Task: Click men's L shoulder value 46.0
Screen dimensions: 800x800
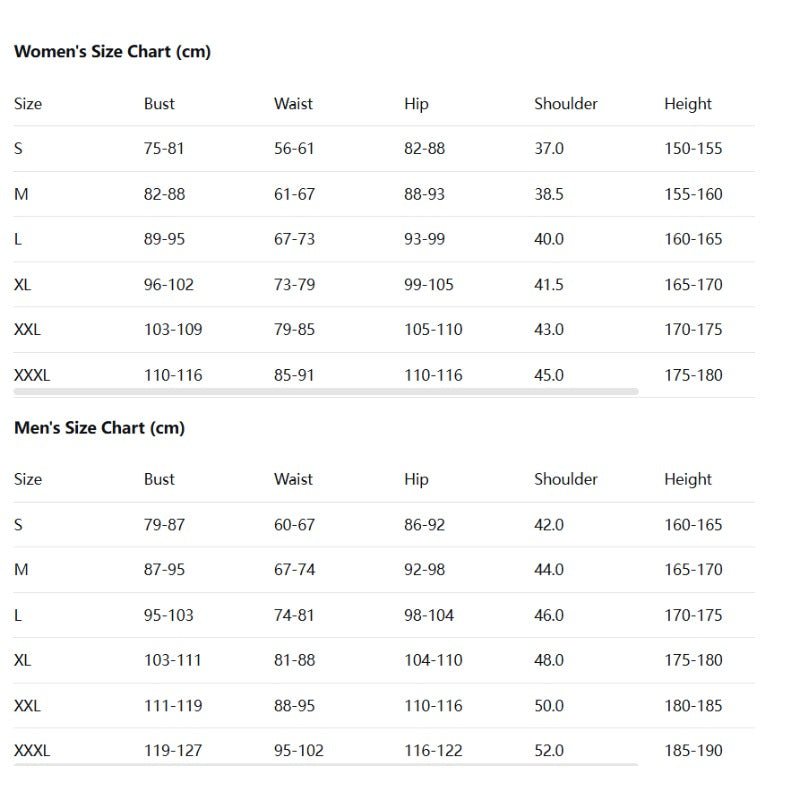Action: click(549, 616)
